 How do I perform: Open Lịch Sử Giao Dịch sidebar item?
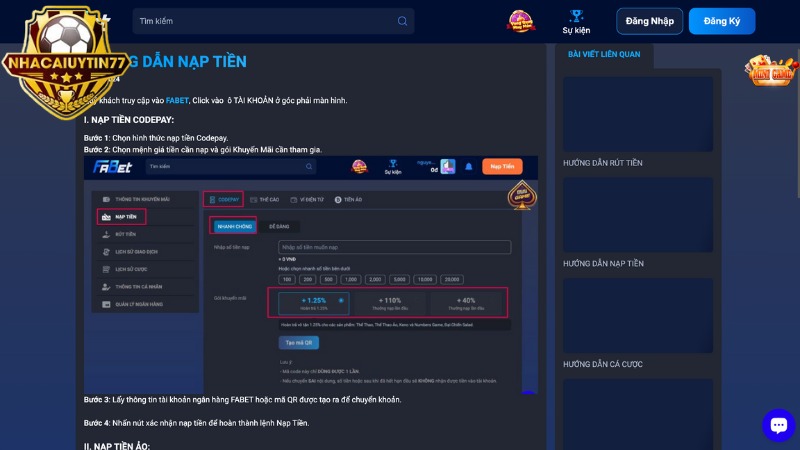145,252
